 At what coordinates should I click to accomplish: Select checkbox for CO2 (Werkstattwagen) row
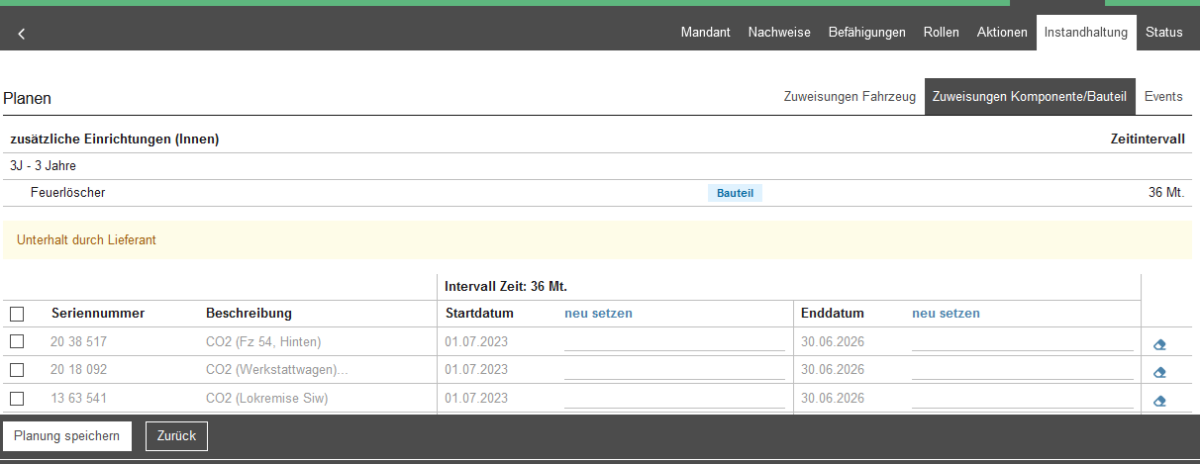[17, 370]
